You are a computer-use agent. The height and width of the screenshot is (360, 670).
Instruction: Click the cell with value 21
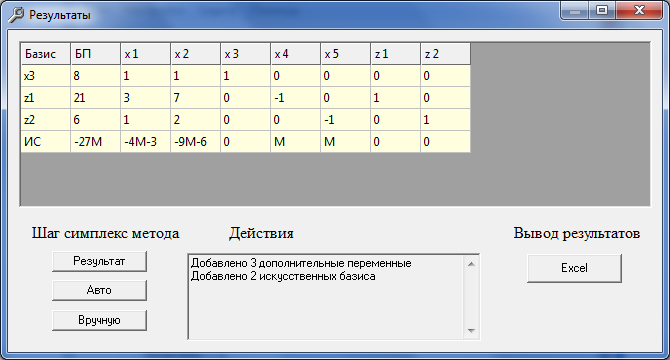coord(95,98)
